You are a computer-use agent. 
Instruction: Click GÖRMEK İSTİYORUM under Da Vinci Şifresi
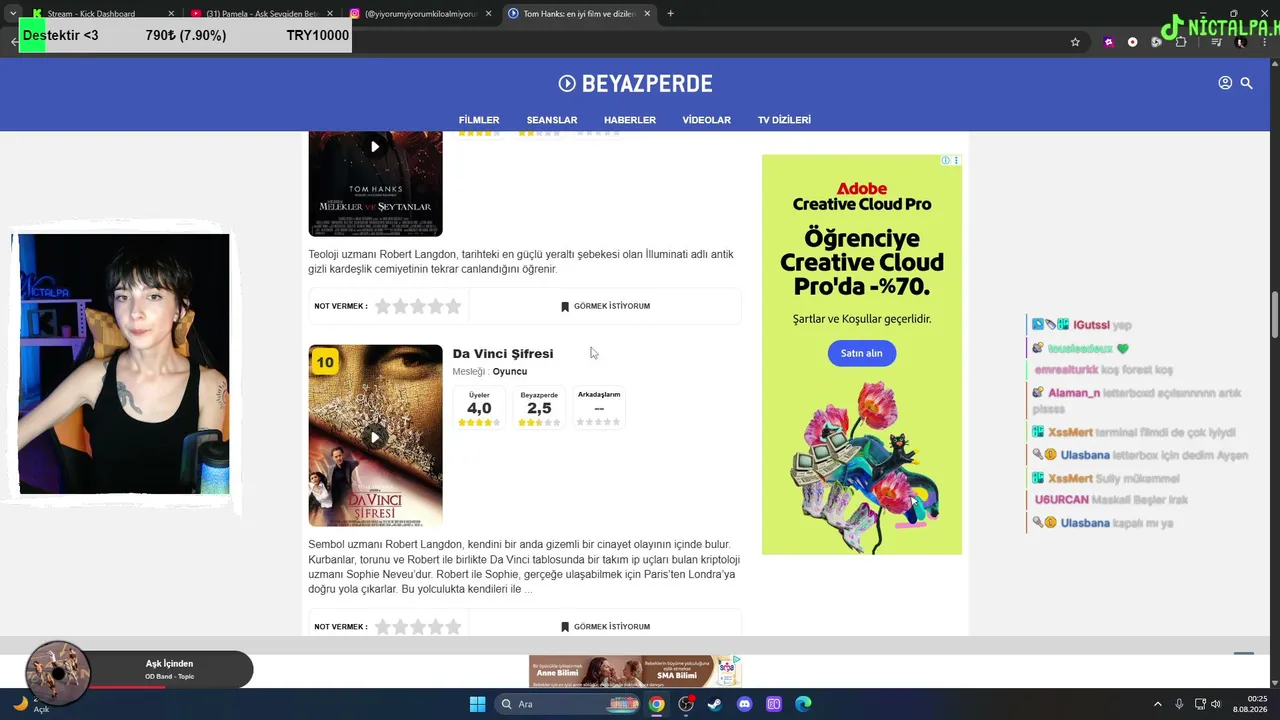coord(605,627)
